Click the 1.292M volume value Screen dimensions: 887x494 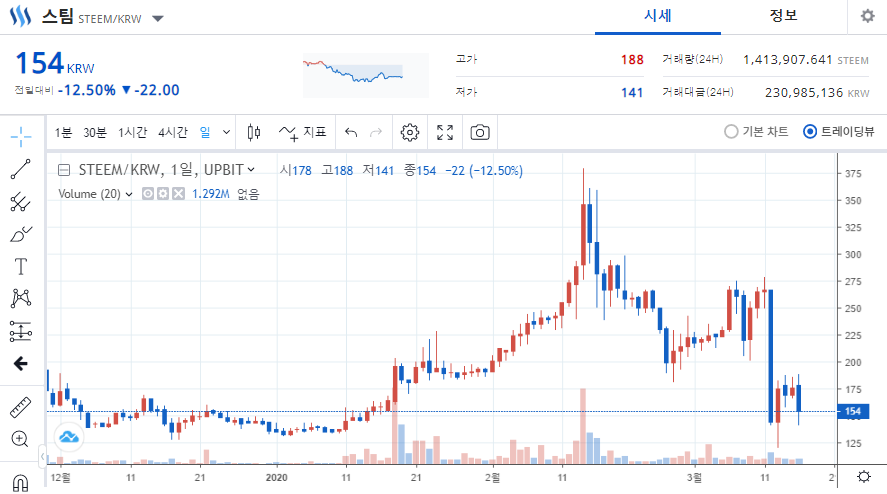tap(210, 194)
